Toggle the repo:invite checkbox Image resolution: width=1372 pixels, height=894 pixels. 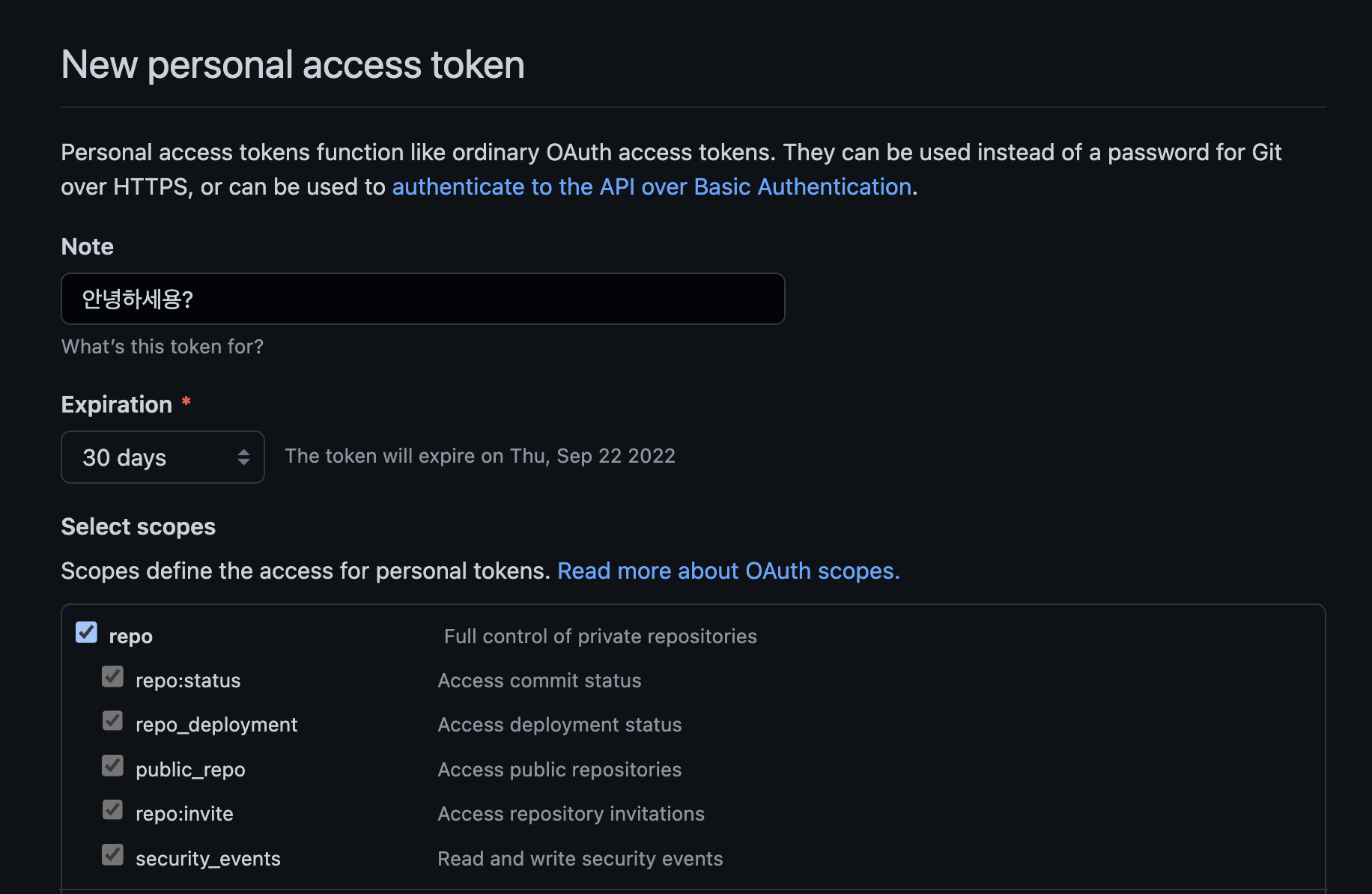click(112, 810)
